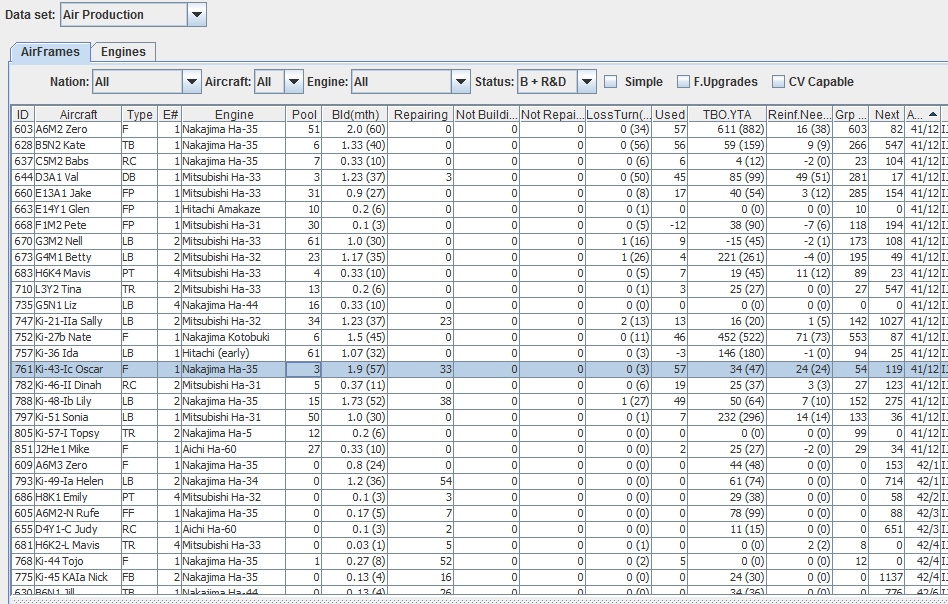Sort by Bld(mth) column header
Image resolution: width=948 pixels, height=604 pixels.
[x=355, y=114]
